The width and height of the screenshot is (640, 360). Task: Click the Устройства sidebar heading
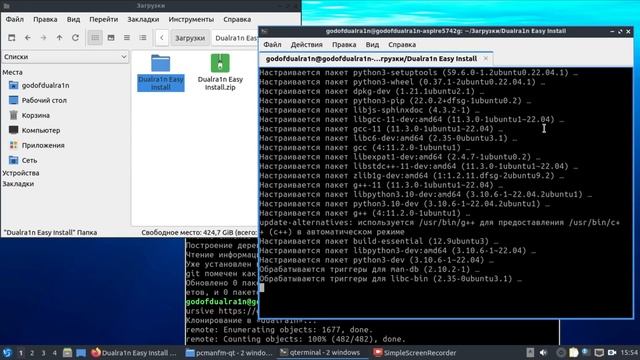[21, 173]
